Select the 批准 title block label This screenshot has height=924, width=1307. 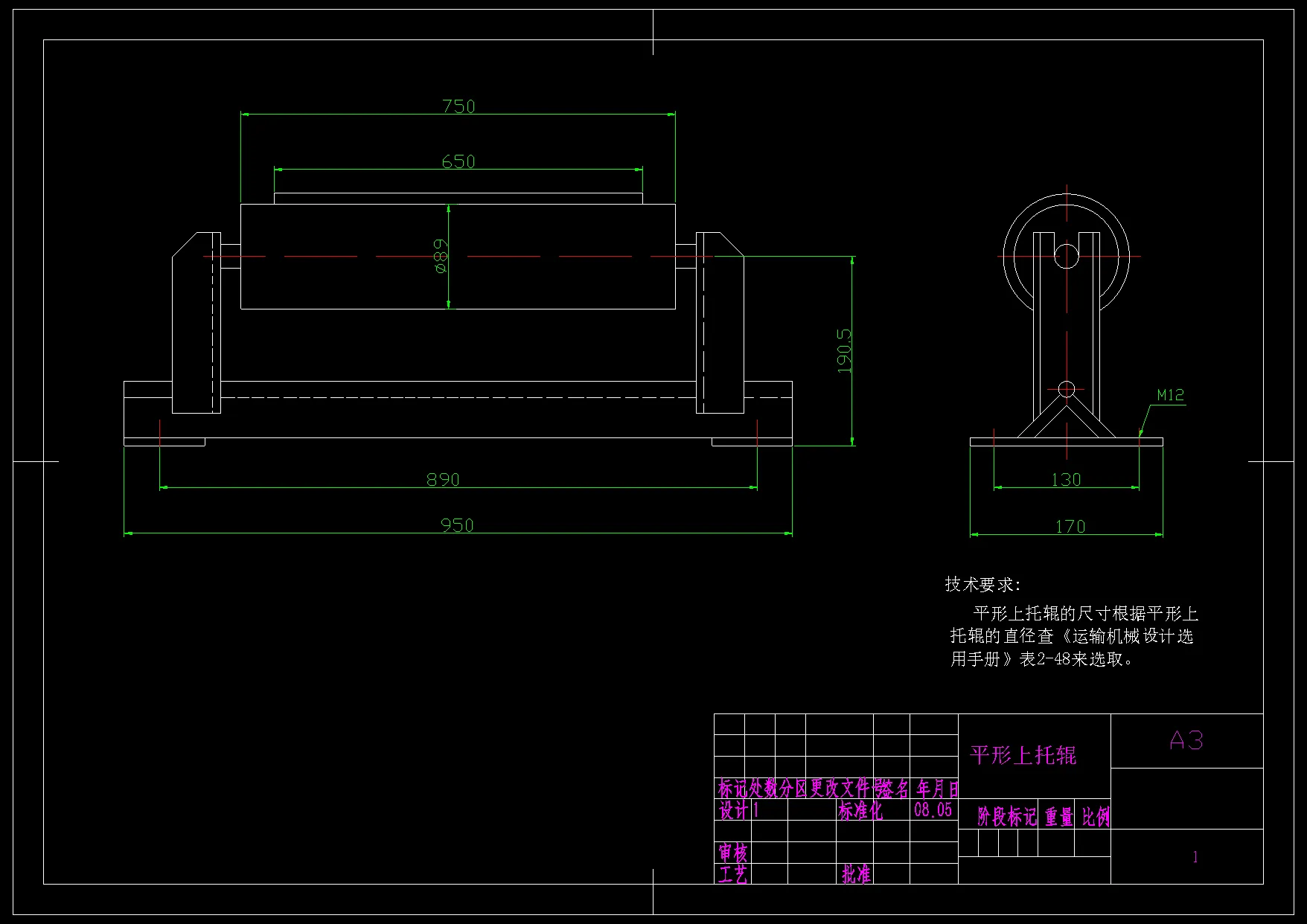[x=856, y=874]
